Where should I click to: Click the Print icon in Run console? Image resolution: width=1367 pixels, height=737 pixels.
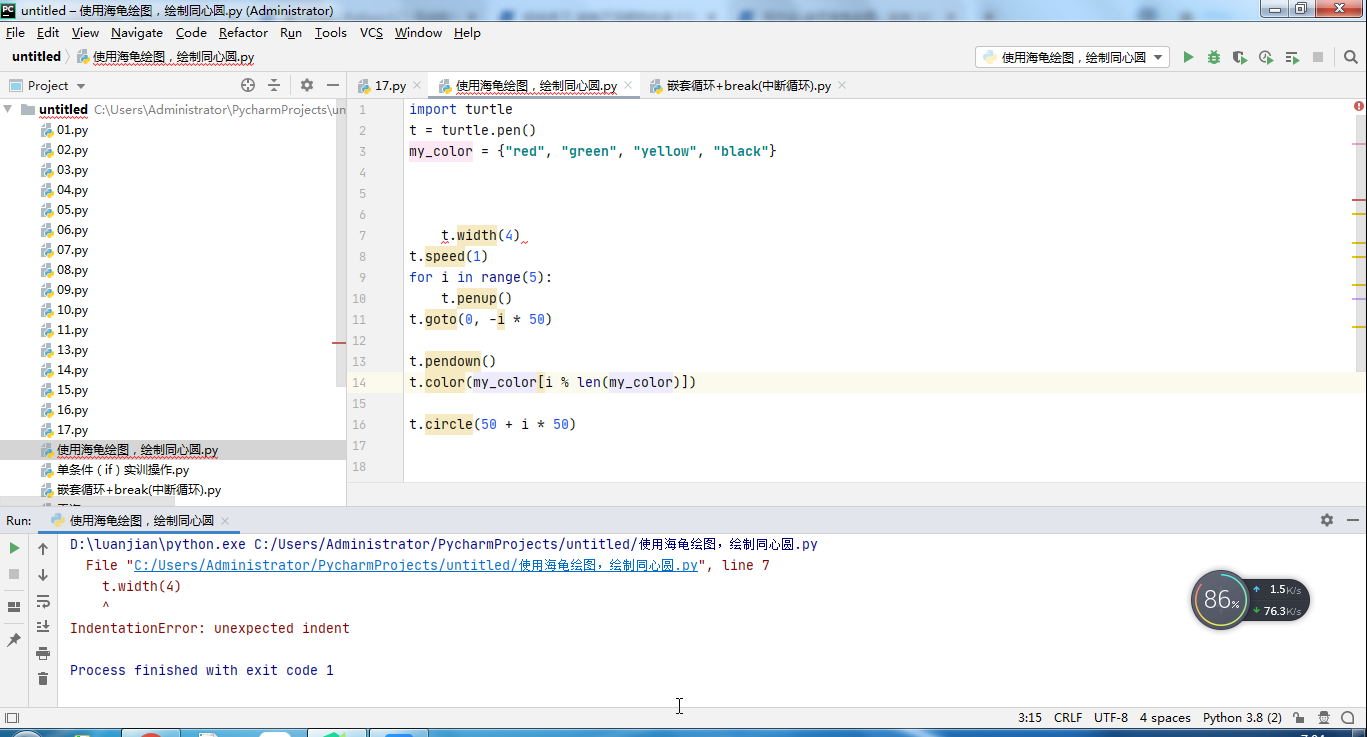[x=43, y=653]
